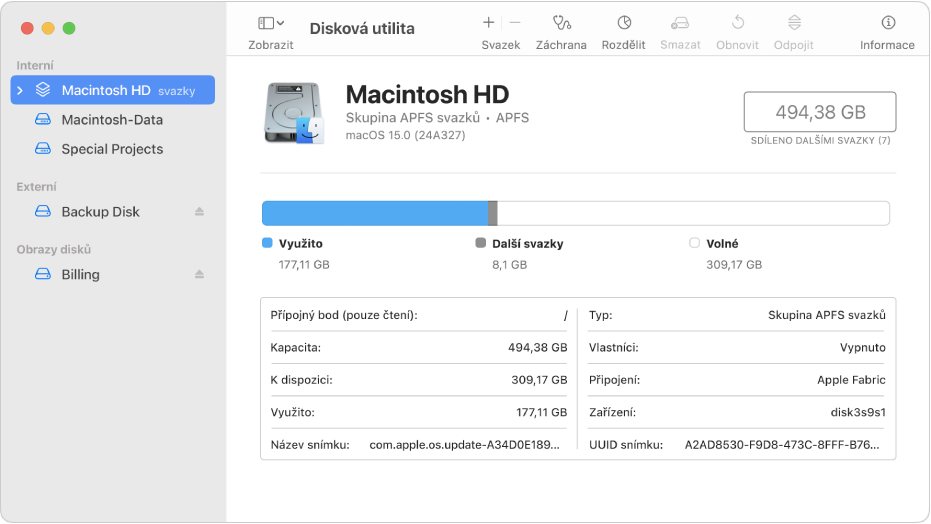This screenshot has width=931, height=524.
Task: Click the Odpojit unmount icon
Action: (794, 23)
